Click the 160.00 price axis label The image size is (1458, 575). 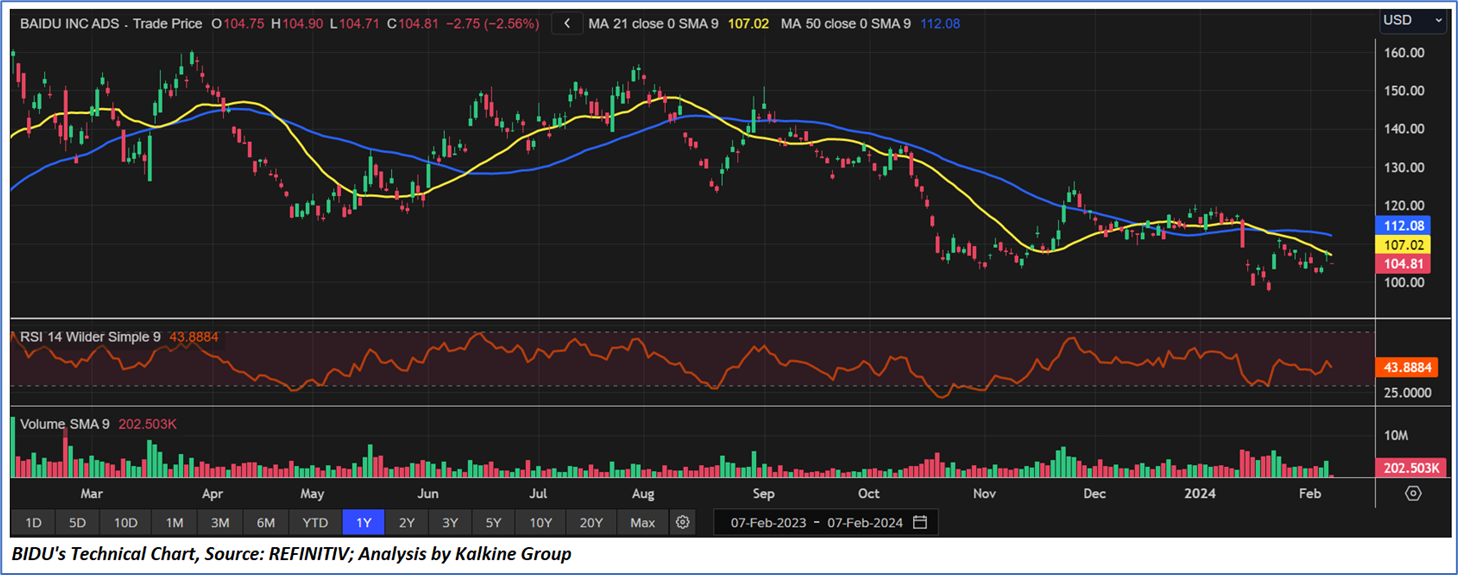[1405, 52]
